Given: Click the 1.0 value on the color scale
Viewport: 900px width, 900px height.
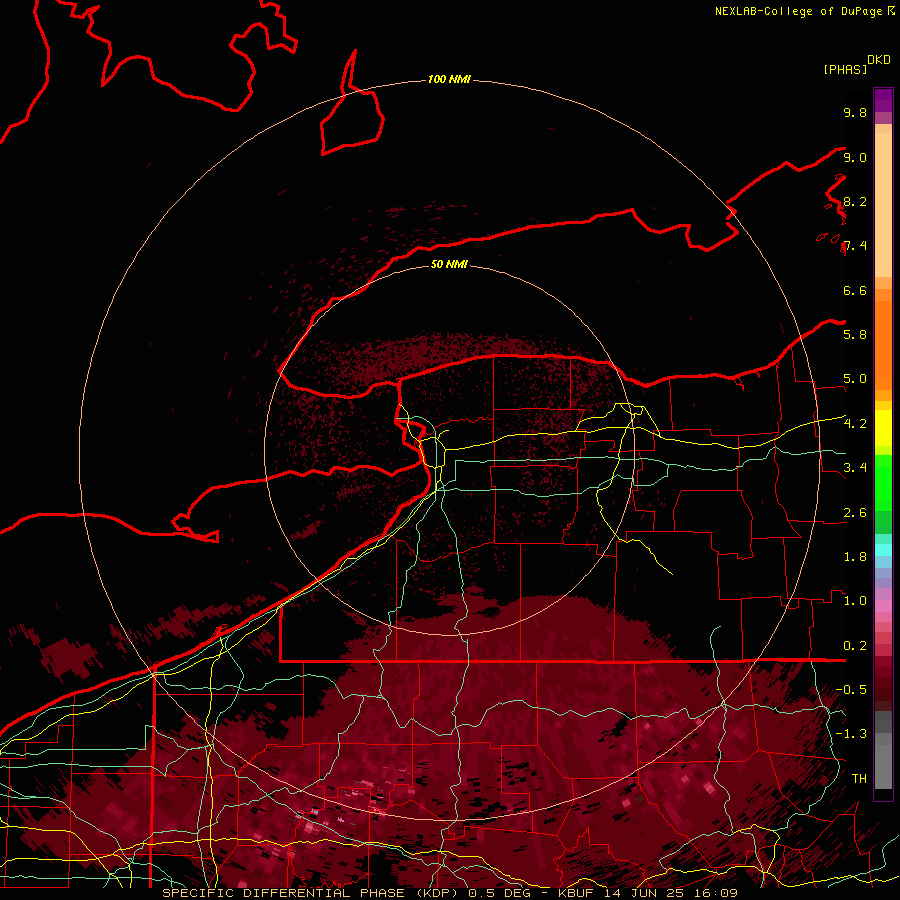Looking at the screenshot, I should (855, 601).
